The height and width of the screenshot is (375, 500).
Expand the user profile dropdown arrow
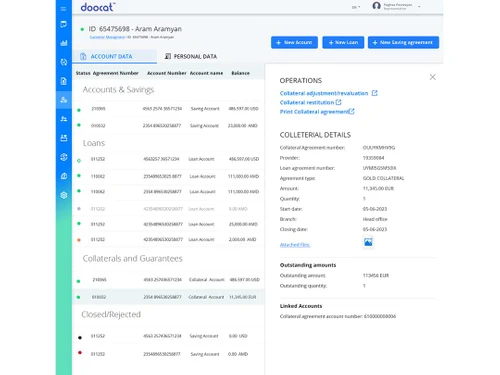(419, 7)
